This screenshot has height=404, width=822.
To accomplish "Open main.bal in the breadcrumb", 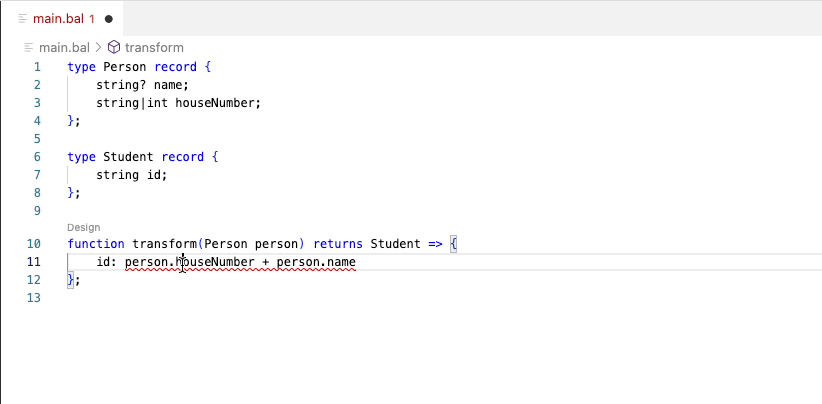I will (64, 48).
